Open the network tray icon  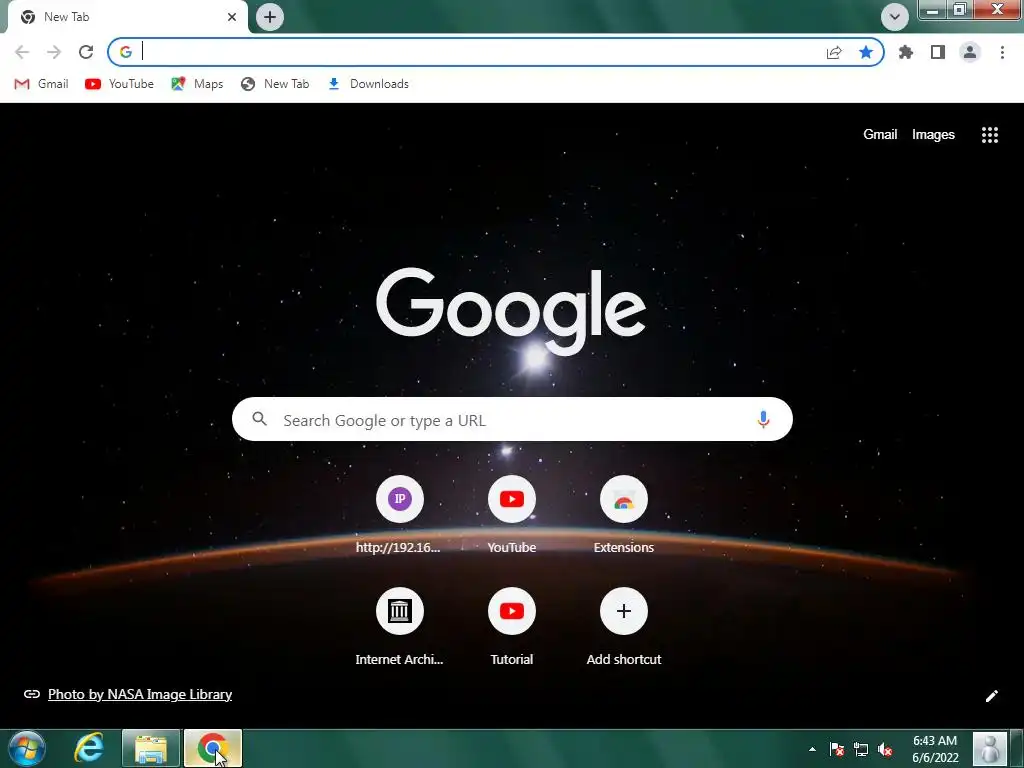[861, 749]
